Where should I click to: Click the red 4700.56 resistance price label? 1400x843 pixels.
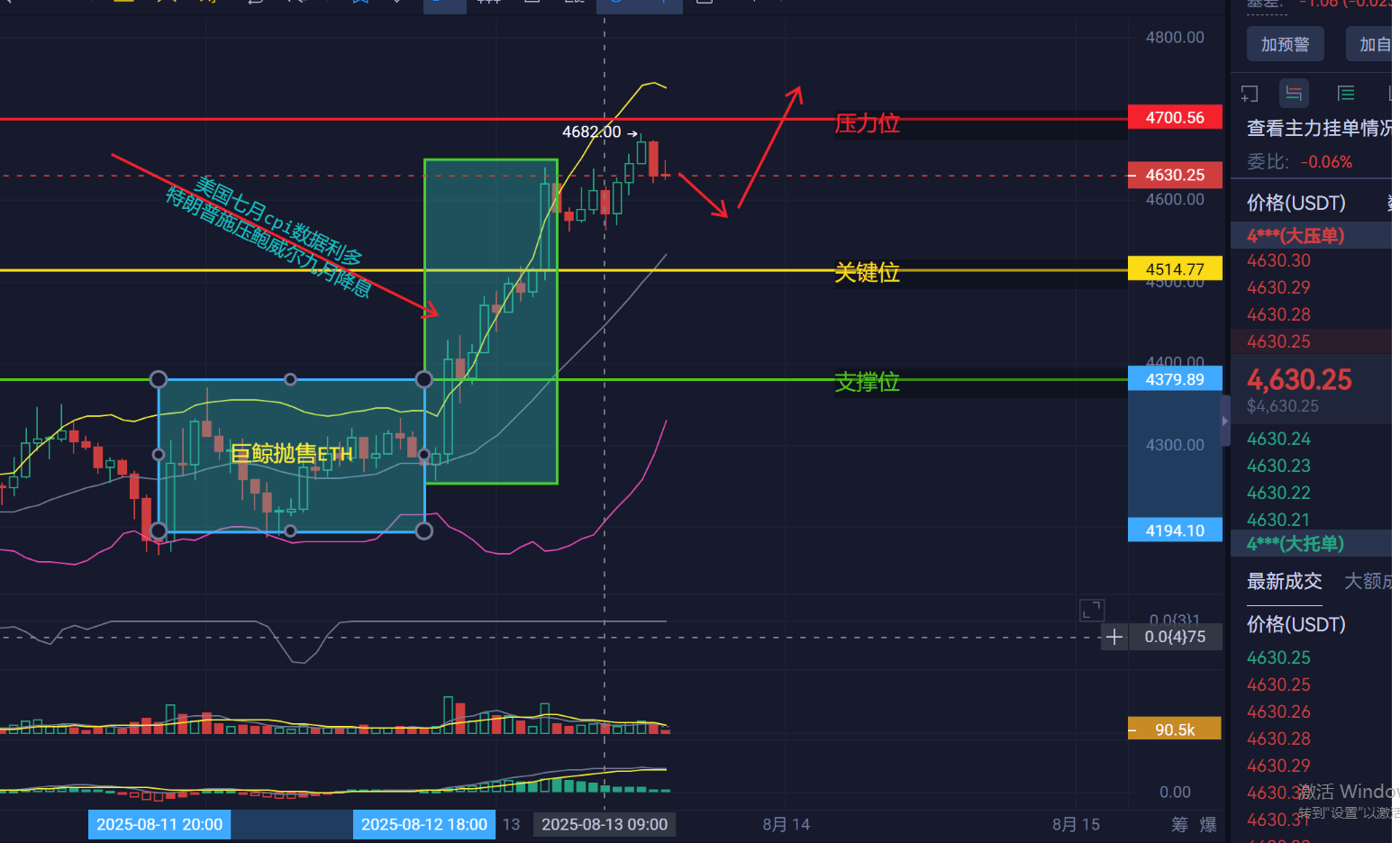tap(1175, 117)
